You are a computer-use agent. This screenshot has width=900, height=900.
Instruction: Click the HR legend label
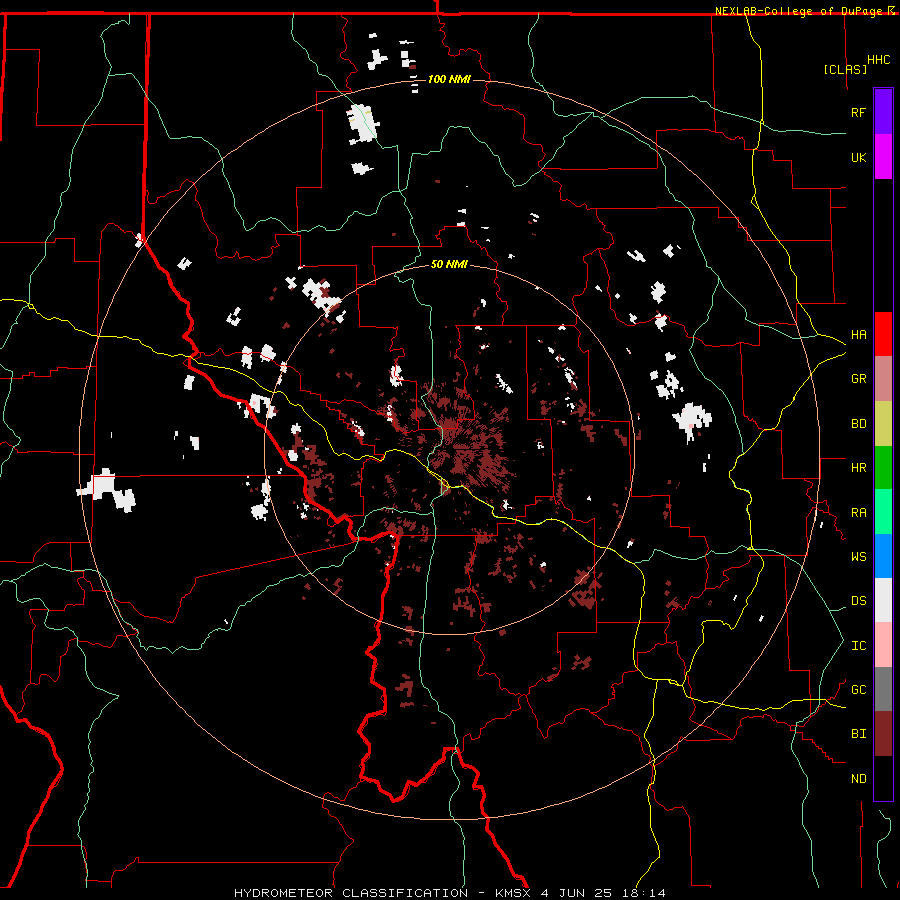[x=858, y=468]
